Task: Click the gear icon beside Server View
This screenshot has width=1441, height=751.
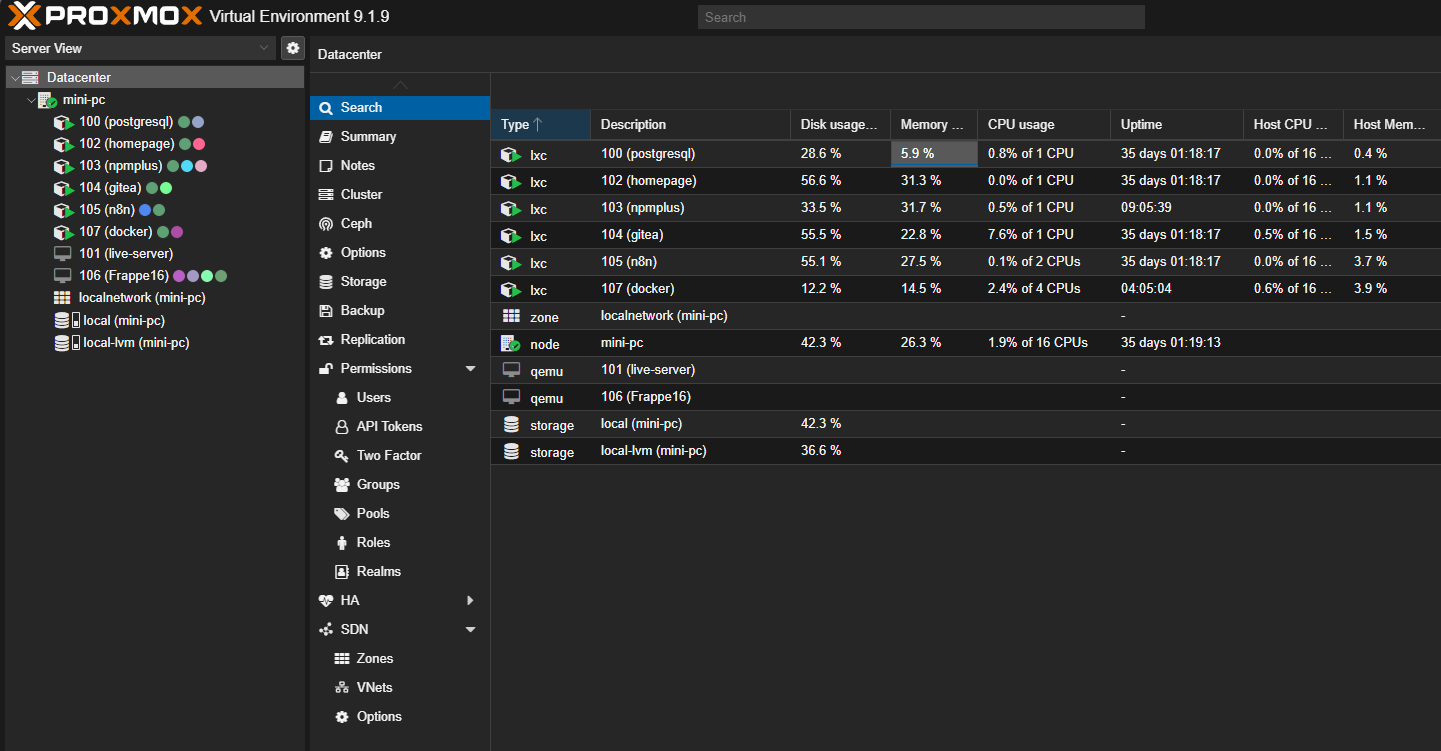Action: (292, 47)
